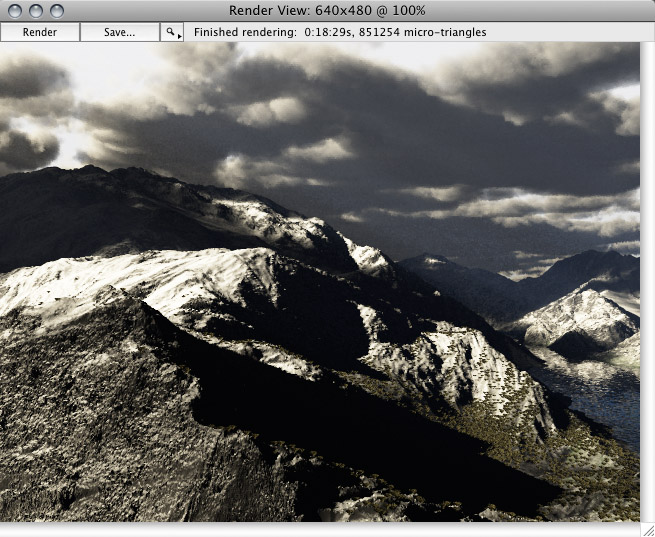Viewport: 655px width, 537px height.
Task: Click the window title 'Render View: 640x480 @ 100%'
Action: 327,10
